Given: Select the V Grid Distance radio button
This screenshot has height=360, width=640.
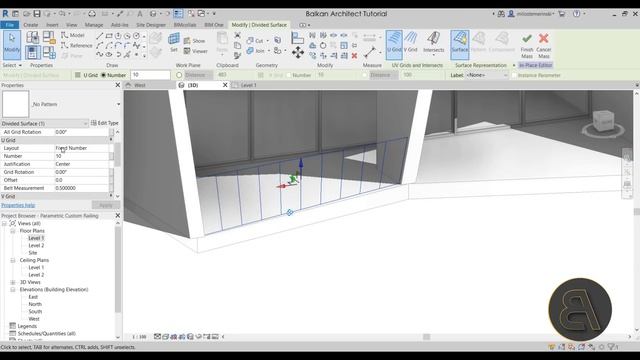Looking at the screenshot, I should pos(365,75).
